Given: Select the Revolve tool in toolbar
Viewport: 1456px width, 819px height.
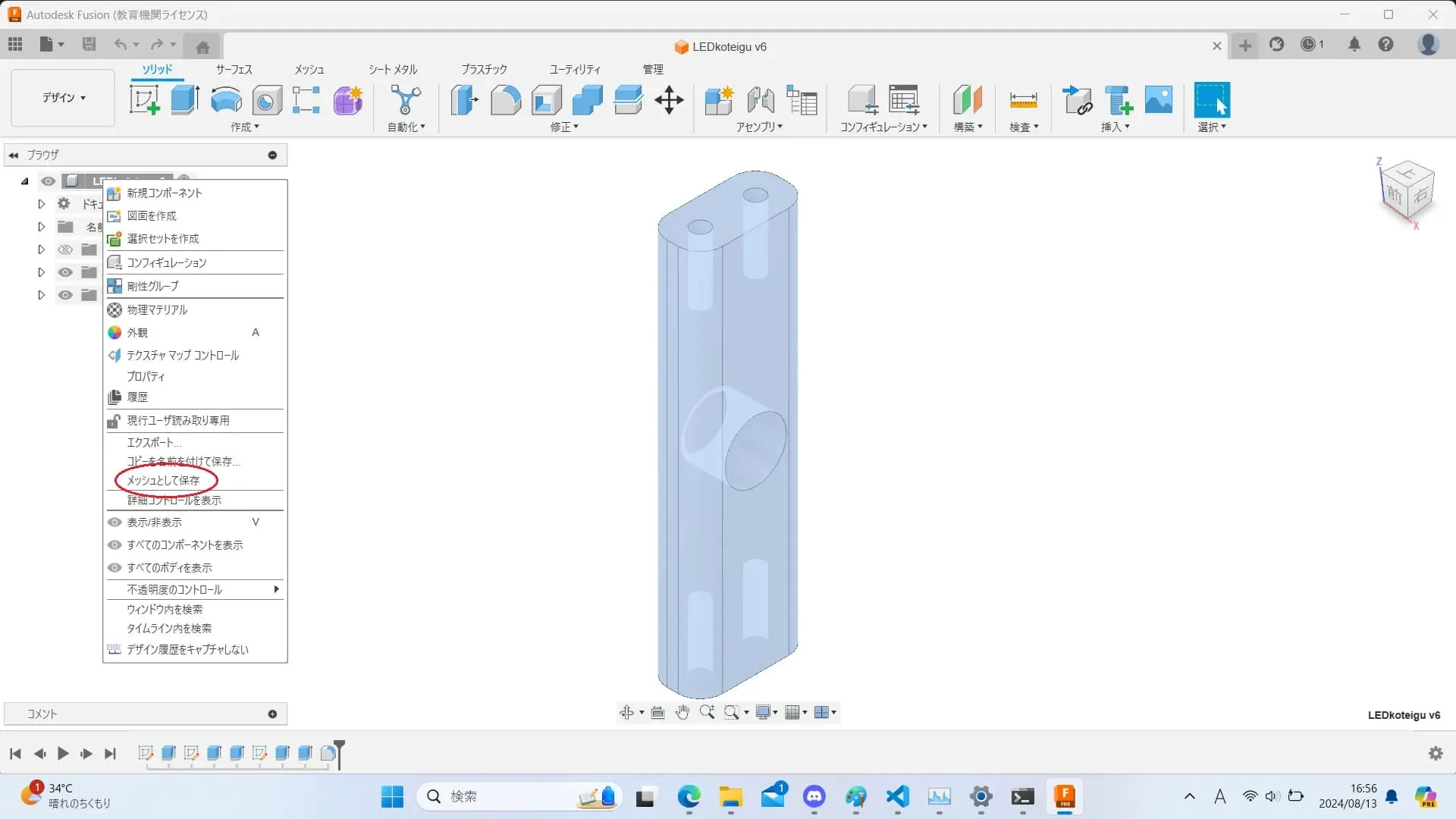Looking at the screenshot, I should (x=226, y=100).
